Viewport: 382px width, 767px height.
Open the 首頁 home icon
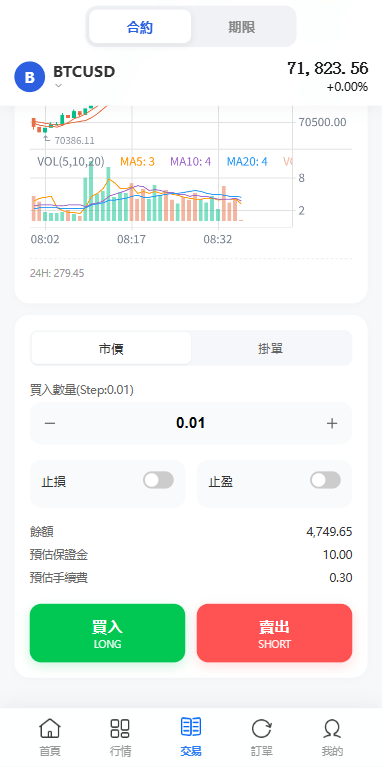pos(50,728)
